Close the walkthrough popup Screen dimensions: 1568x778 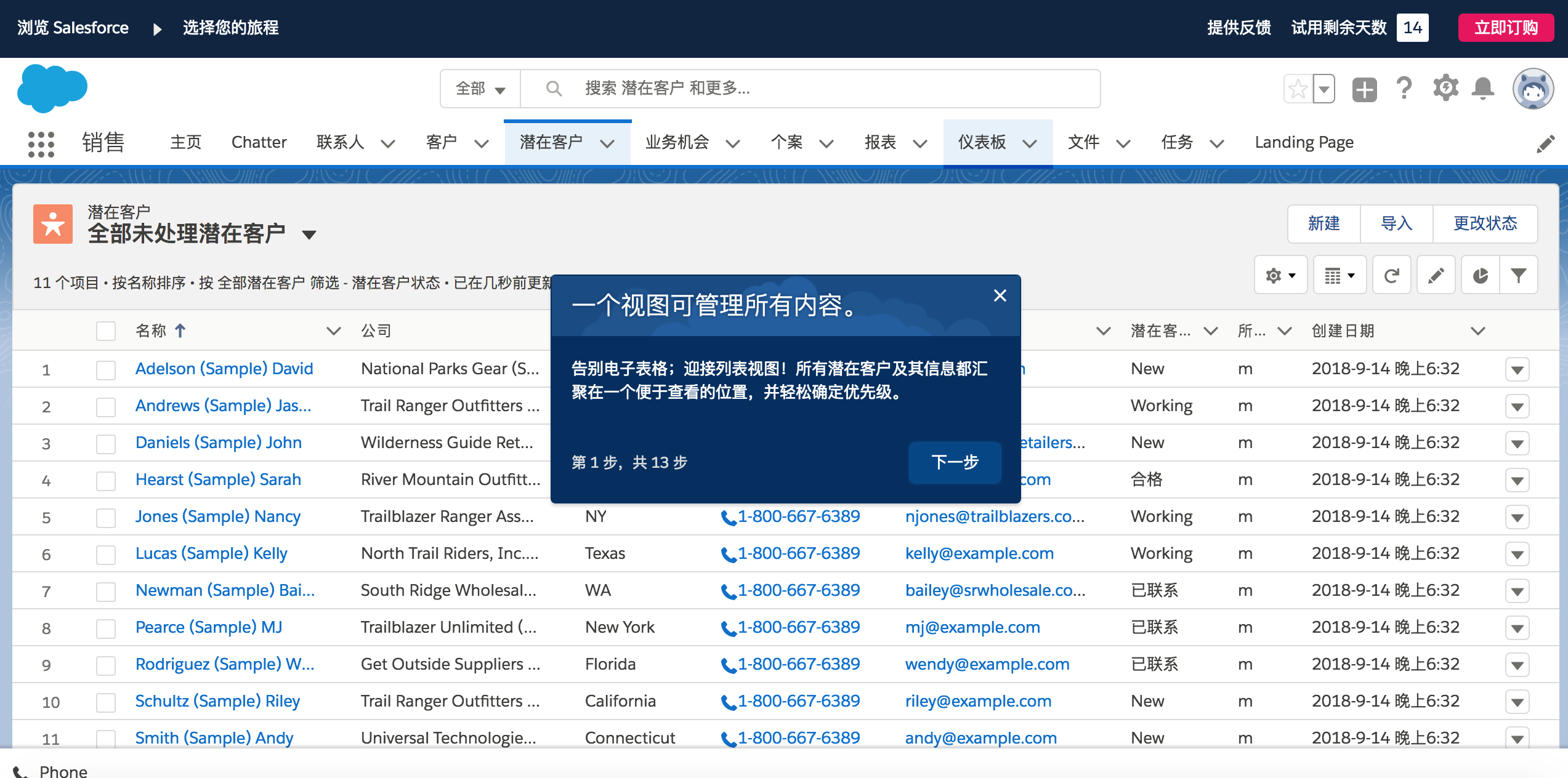pos(1000,296)
